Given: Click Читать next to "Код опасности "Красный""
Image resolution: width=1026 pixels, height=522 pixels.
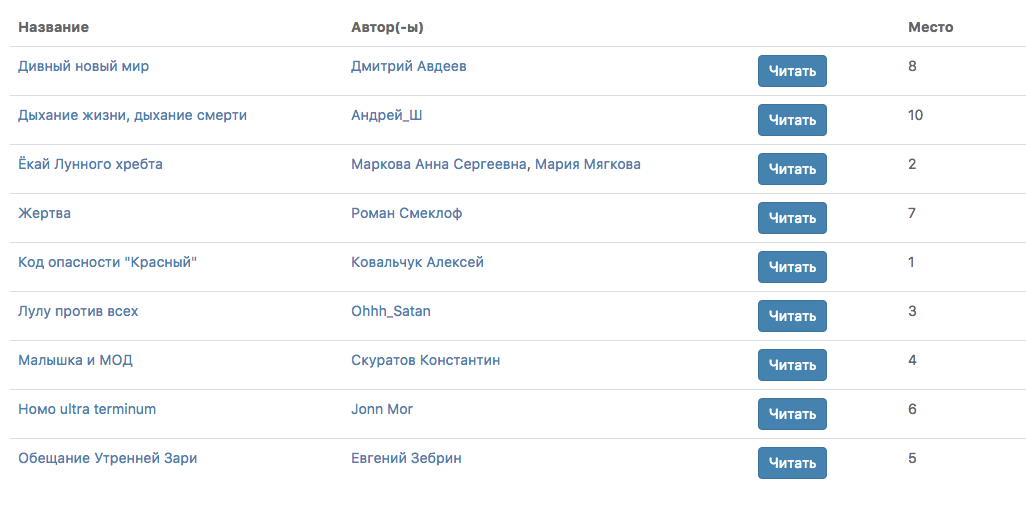Looking at the screenshot, I should tap(792, 267).
